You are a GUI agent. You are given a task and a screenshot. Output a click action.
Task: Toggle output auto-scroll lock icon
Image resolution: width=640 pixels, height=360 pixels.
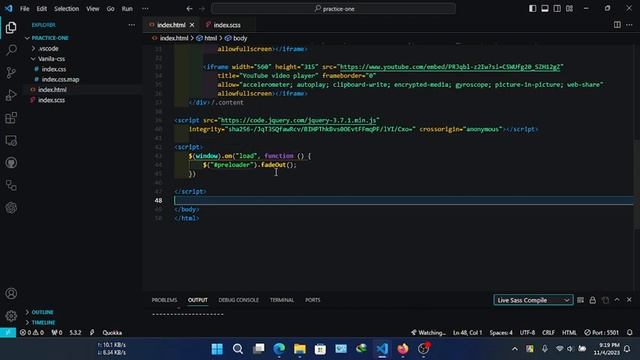click(593, 300)
